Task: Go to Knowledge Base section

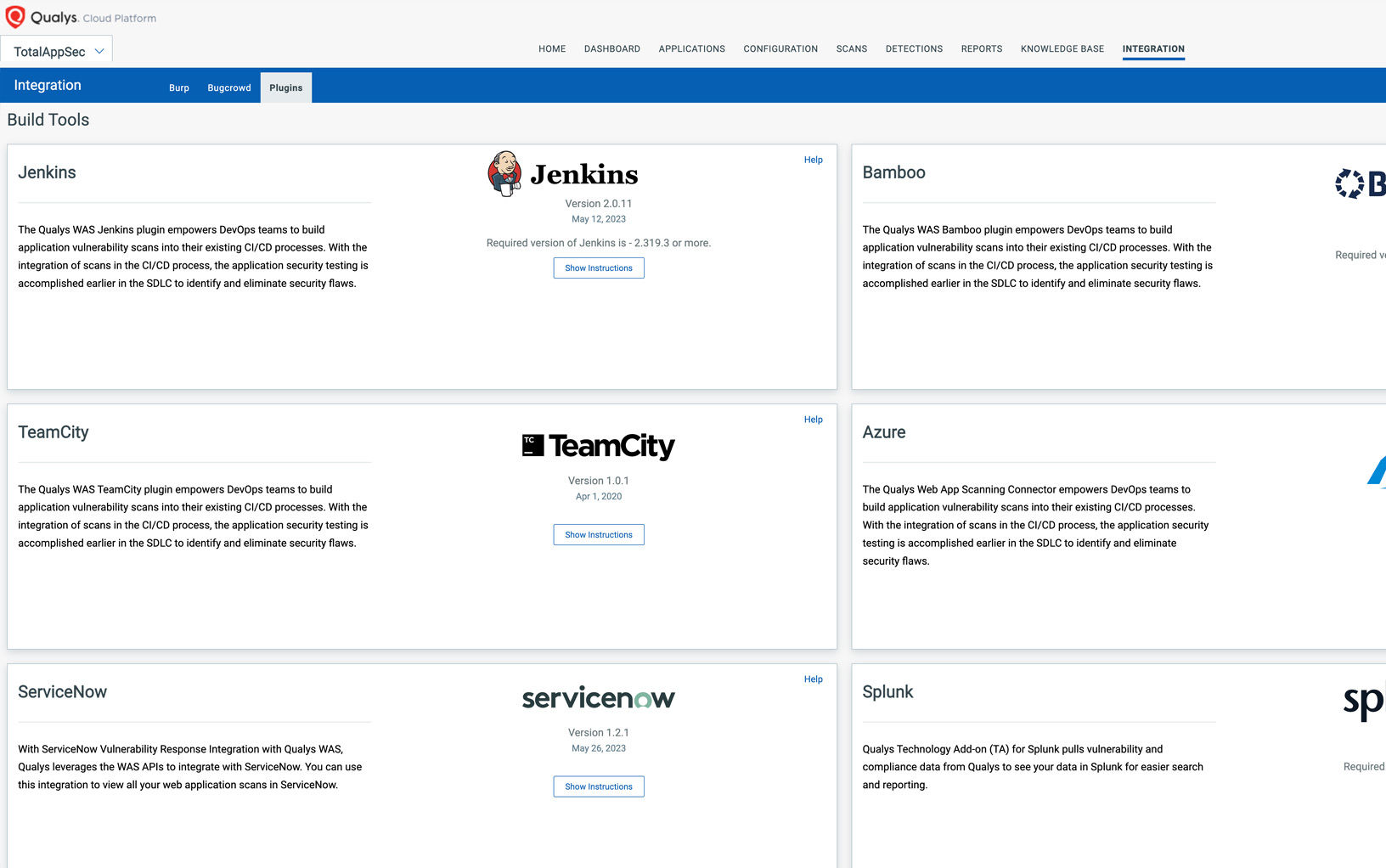Action: click(1062, 48)
